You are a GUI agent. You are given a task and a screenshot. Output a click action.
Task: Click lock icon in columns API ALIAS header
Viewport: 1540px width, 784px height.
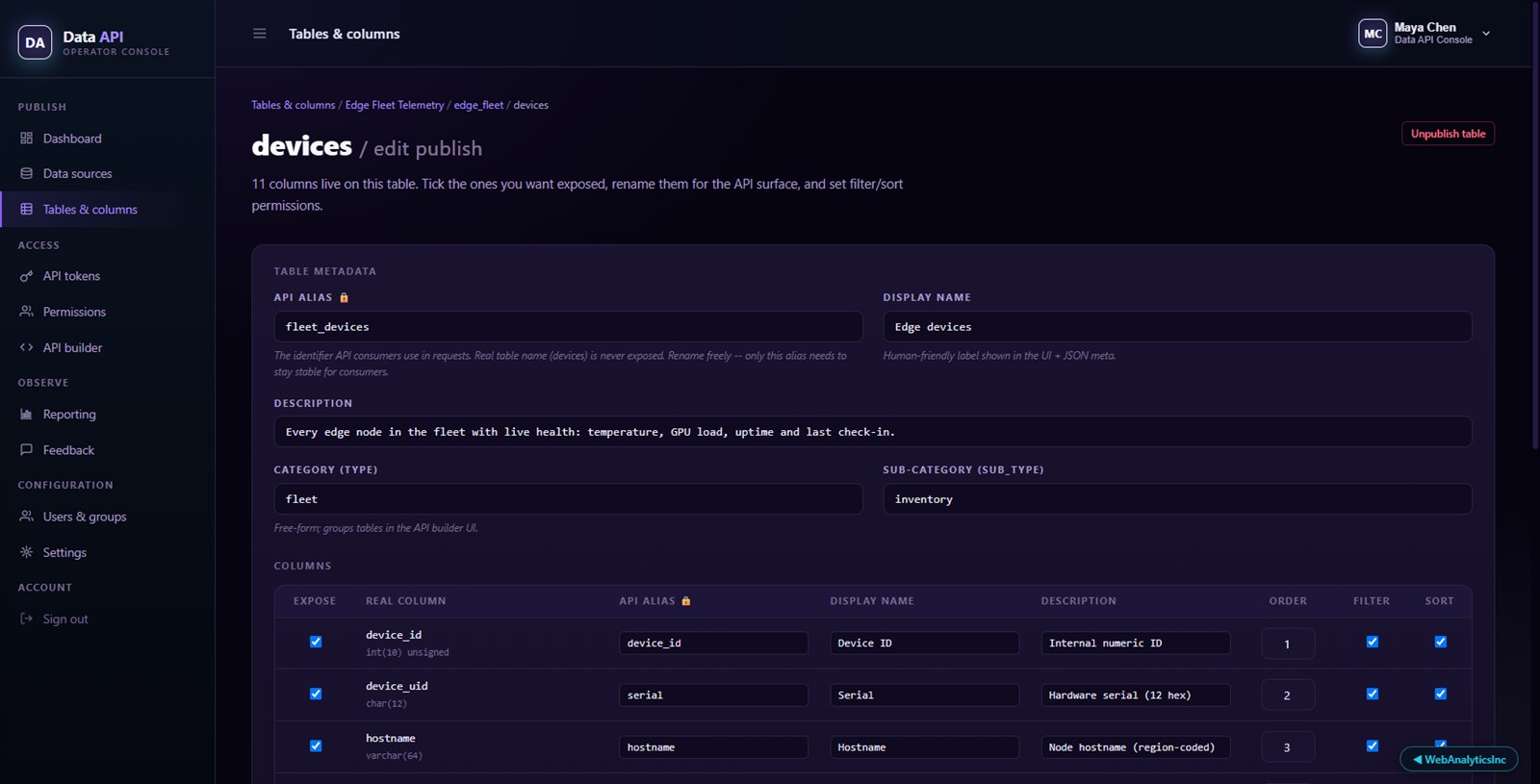(686, 601)
